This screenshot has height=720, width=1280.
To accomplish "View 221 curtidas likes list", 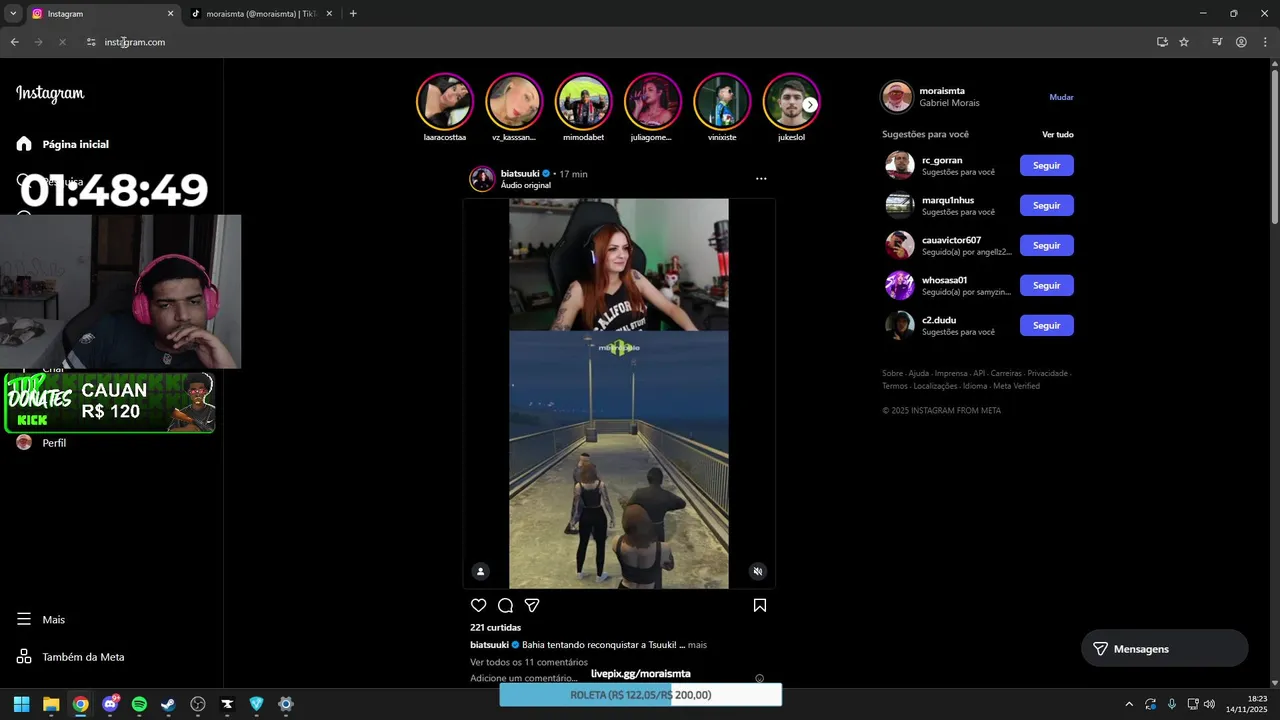I will tap(495, 627).
